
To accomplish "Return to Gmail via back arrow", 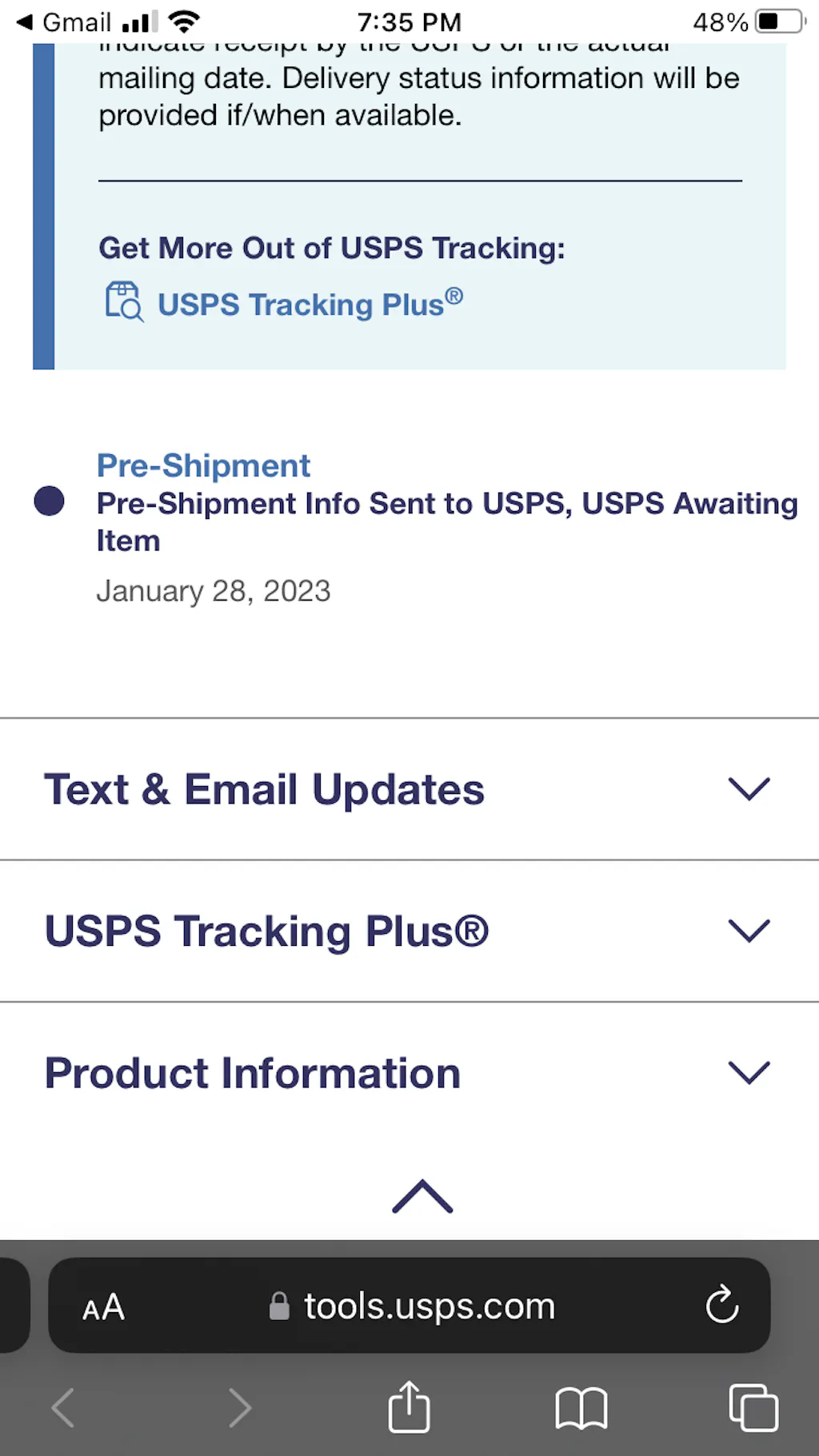I will (26, 22).
